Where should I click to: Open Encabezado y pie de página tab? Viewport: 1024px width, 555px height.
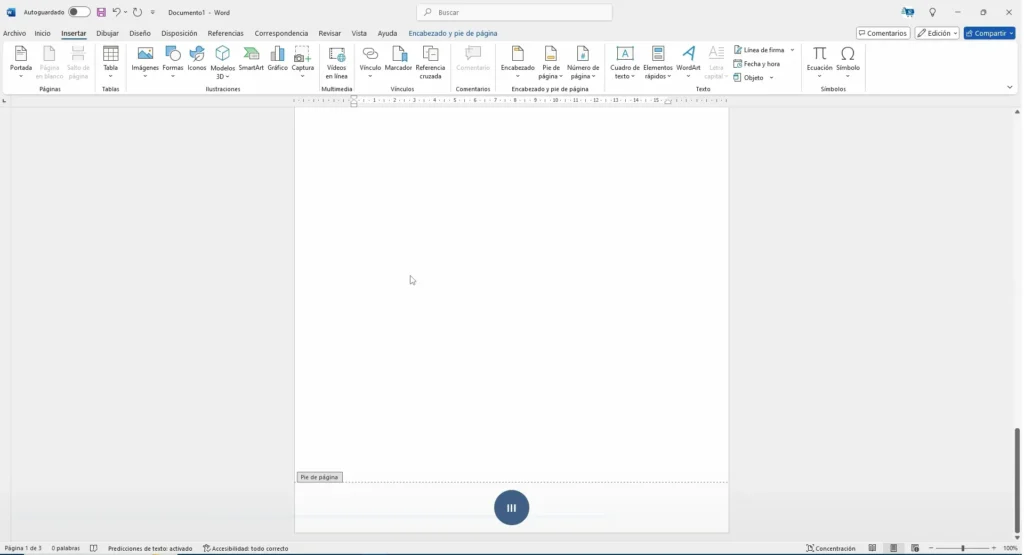[x=453, y=33]
